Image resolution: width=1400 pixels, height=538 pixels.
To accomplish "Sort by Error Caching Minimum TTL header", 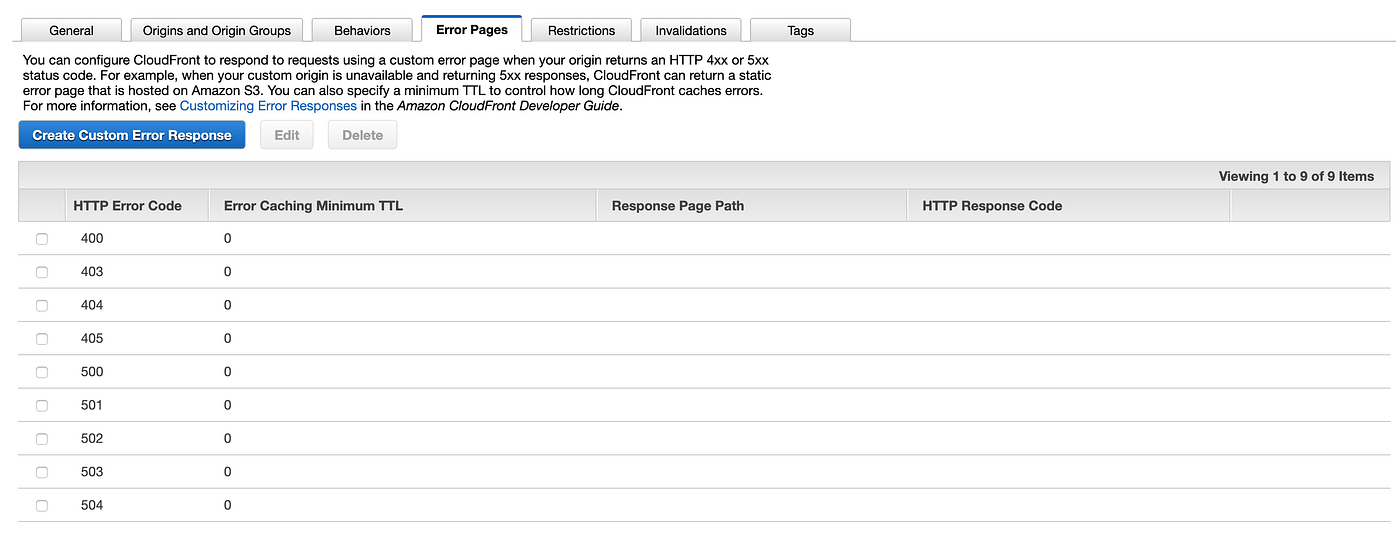I will click(402, 205).
